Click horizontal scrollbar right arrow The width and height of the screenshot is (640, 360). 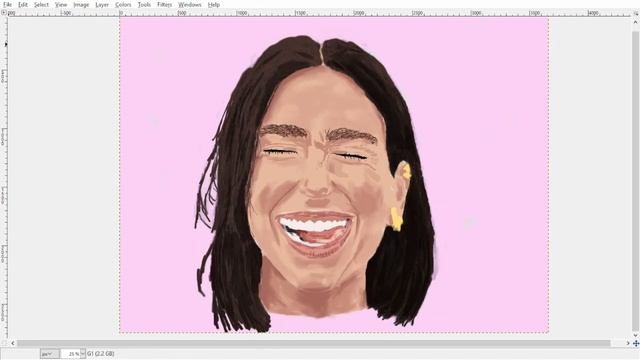click(x=628, y=343)
